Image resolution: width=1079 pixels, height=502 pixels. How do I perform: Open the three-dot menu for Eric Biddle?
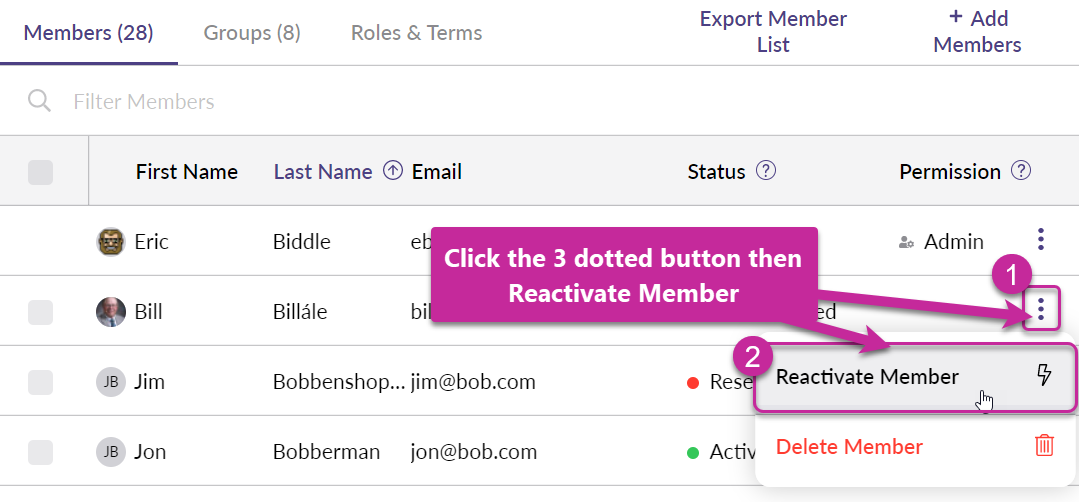pos(1040,240)
